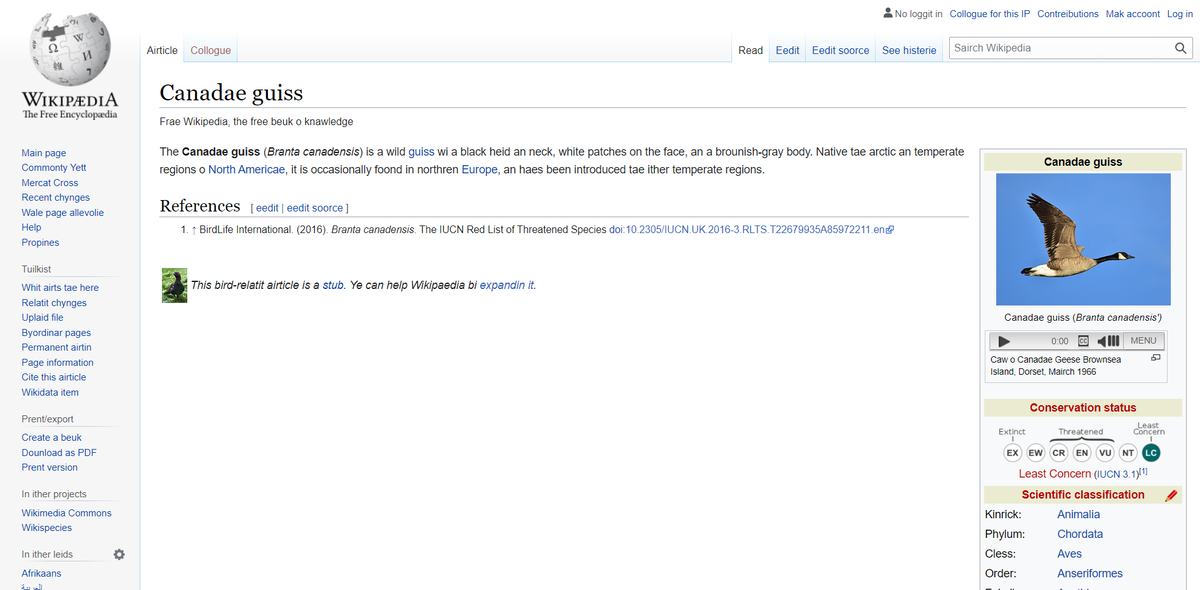The width and height of the screenshot is (1200, 590).
Task: Open Afrikaans language link
Action: [x=42, y=574]
